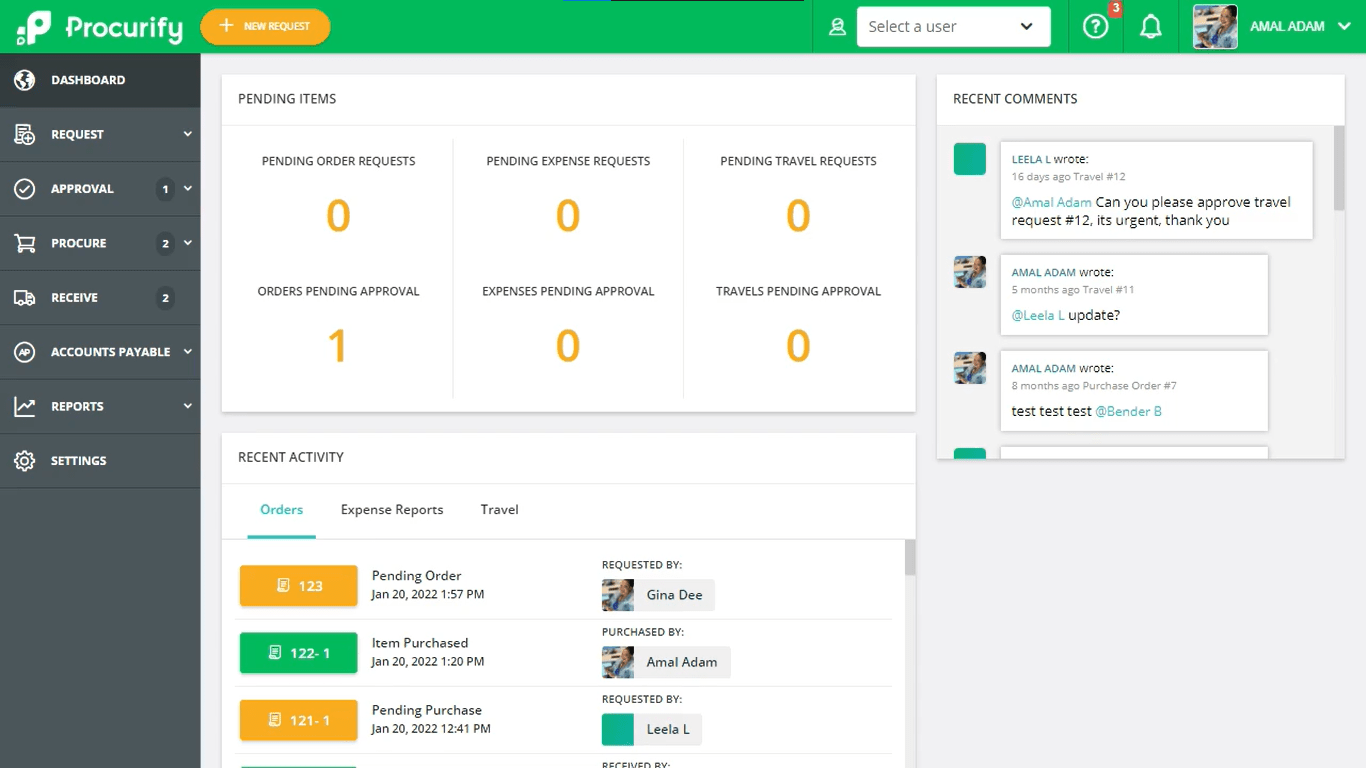Viewport: 1366px width, 768px height.
Task: Click the "Item Purchased" status text
Action: click(420, 643)
